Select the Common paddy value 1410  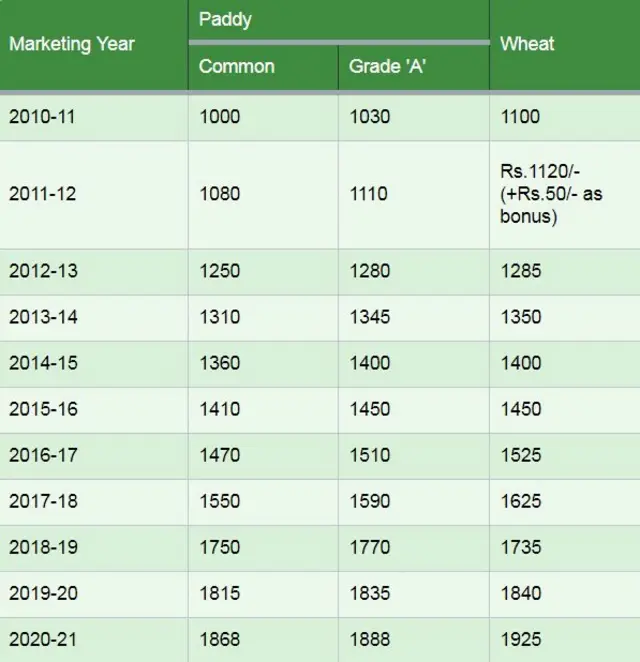coord(220,409)
